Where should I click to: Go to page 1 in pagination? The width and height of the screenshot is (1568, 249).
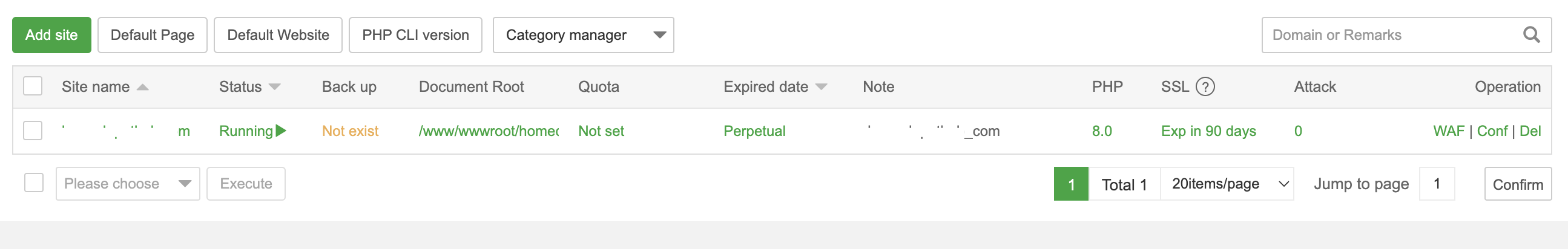[x=1071, y=184]
